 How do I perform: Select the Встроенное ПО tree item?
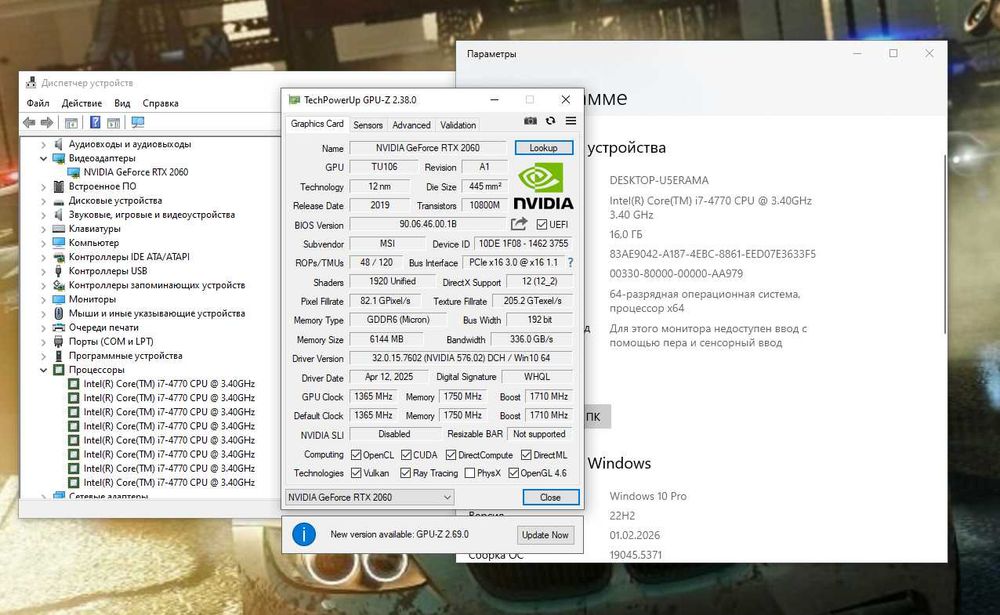102,186
